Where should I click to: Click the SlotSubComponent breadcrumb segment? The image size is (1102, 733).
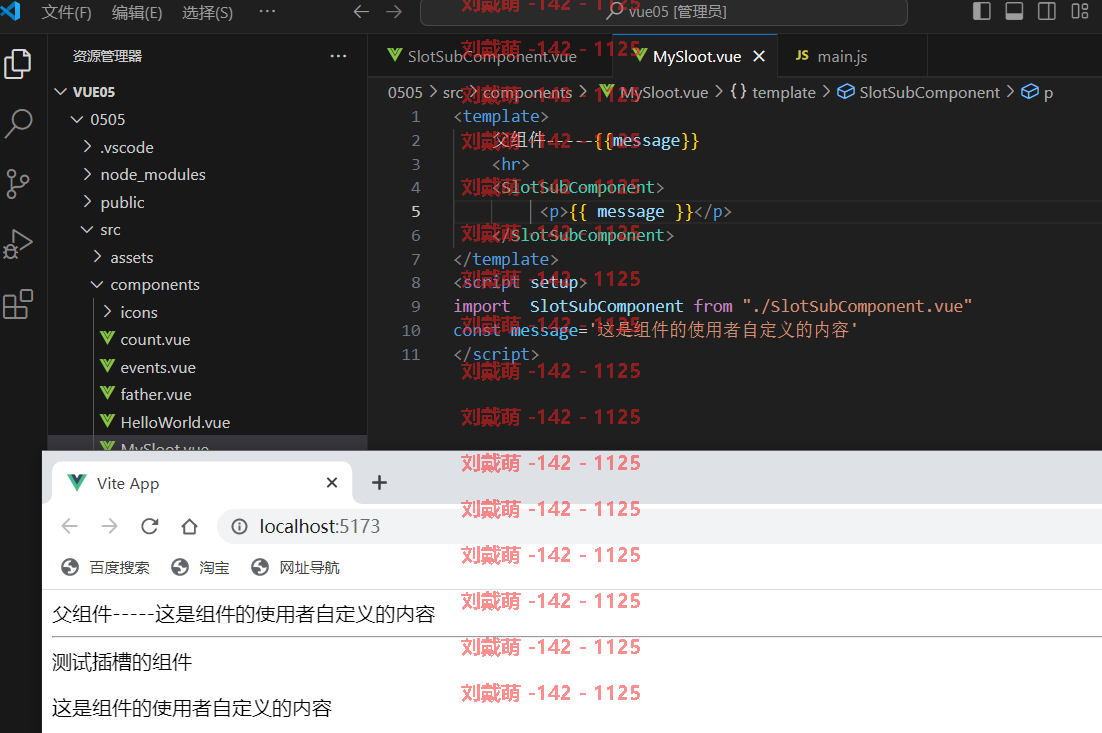(919, 93)
